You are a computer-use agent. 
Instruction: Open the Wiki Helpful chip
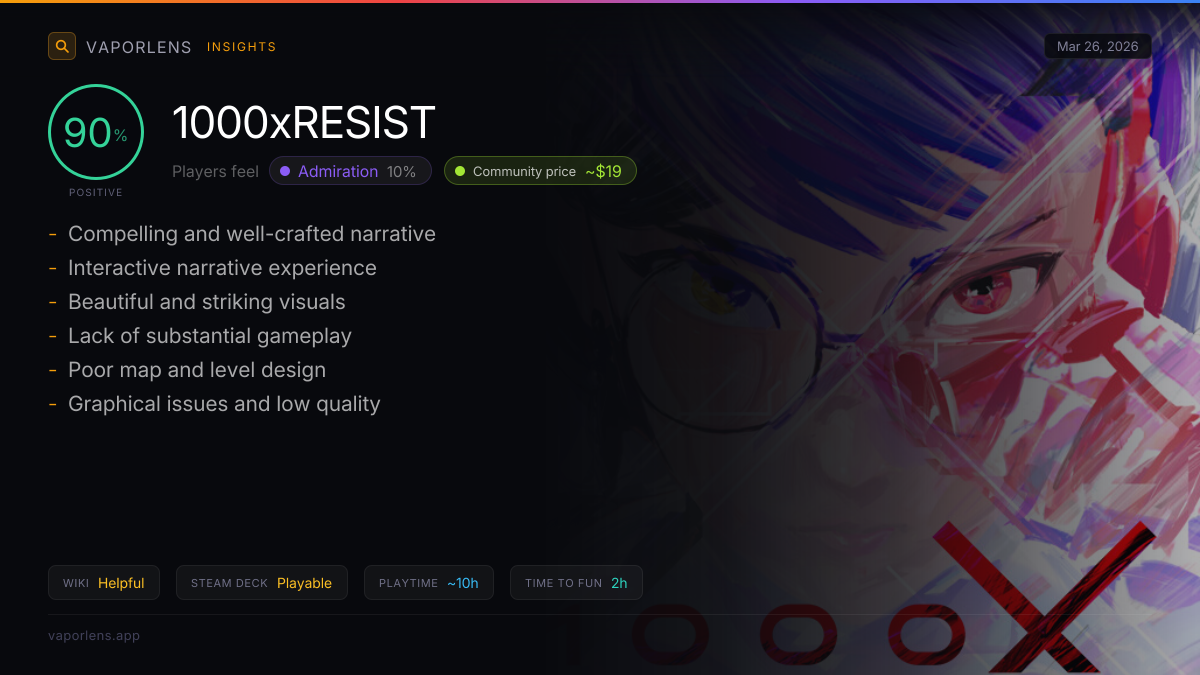coord(104,583)
